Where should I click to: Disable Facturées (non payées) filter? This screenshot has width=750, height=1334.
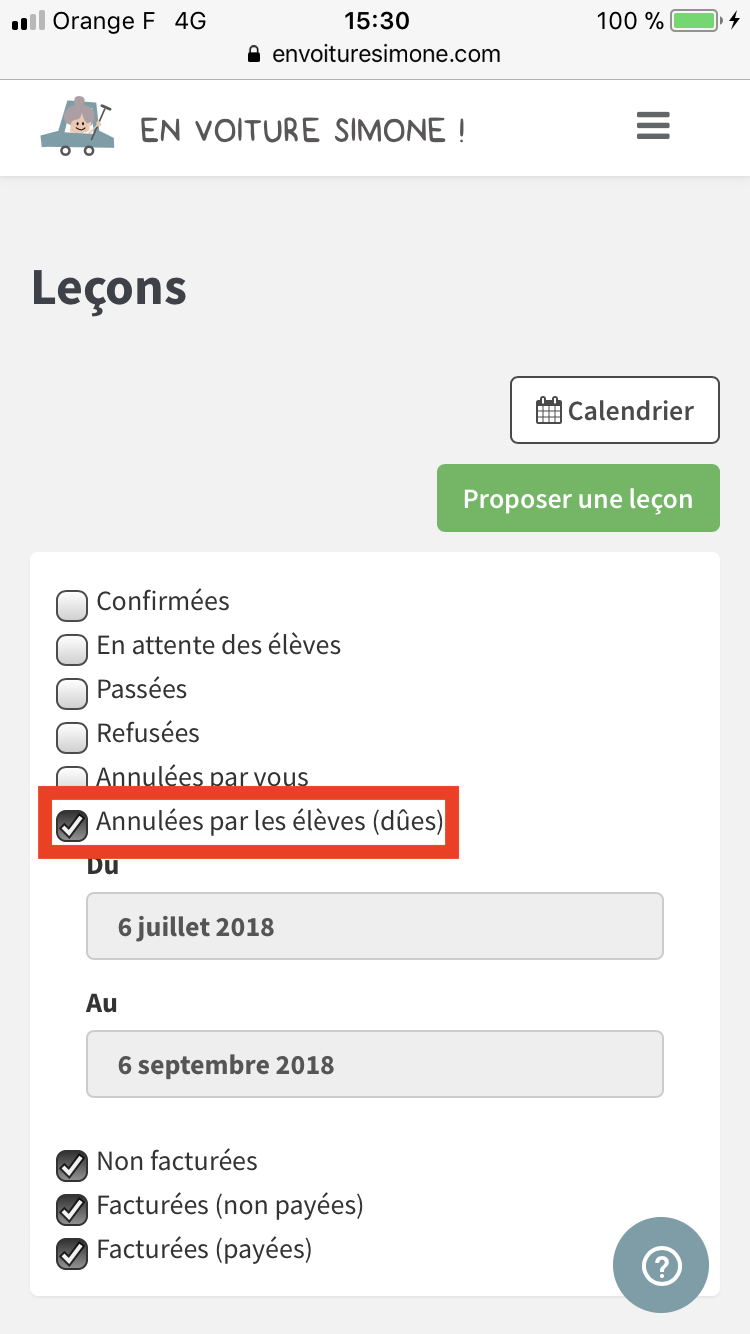72,1209
